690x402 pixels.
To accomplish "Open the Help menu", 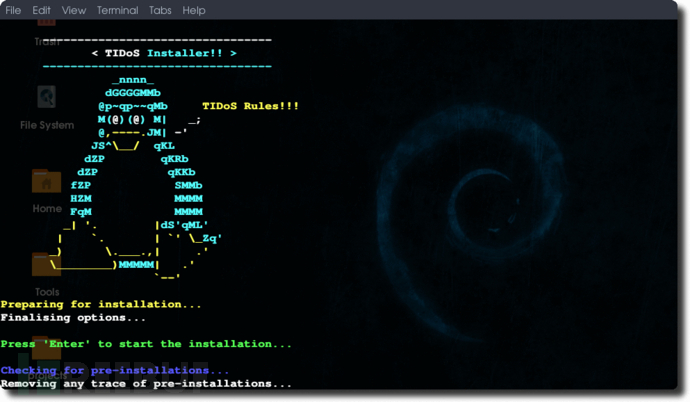I will click(194, 10).
